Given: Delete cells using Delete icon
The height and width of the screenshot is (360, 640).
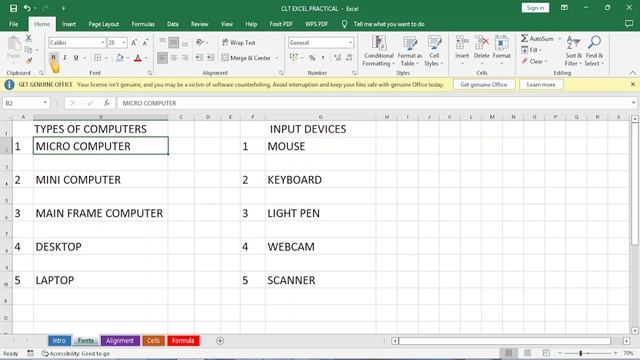Looking at the screenshot, I should click(x=482, y=50).
